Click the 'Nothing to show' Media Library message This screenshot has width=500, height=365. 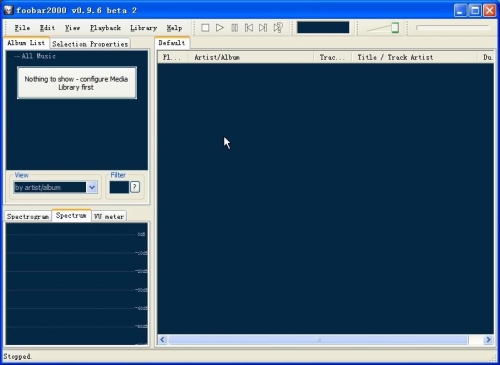77,83
